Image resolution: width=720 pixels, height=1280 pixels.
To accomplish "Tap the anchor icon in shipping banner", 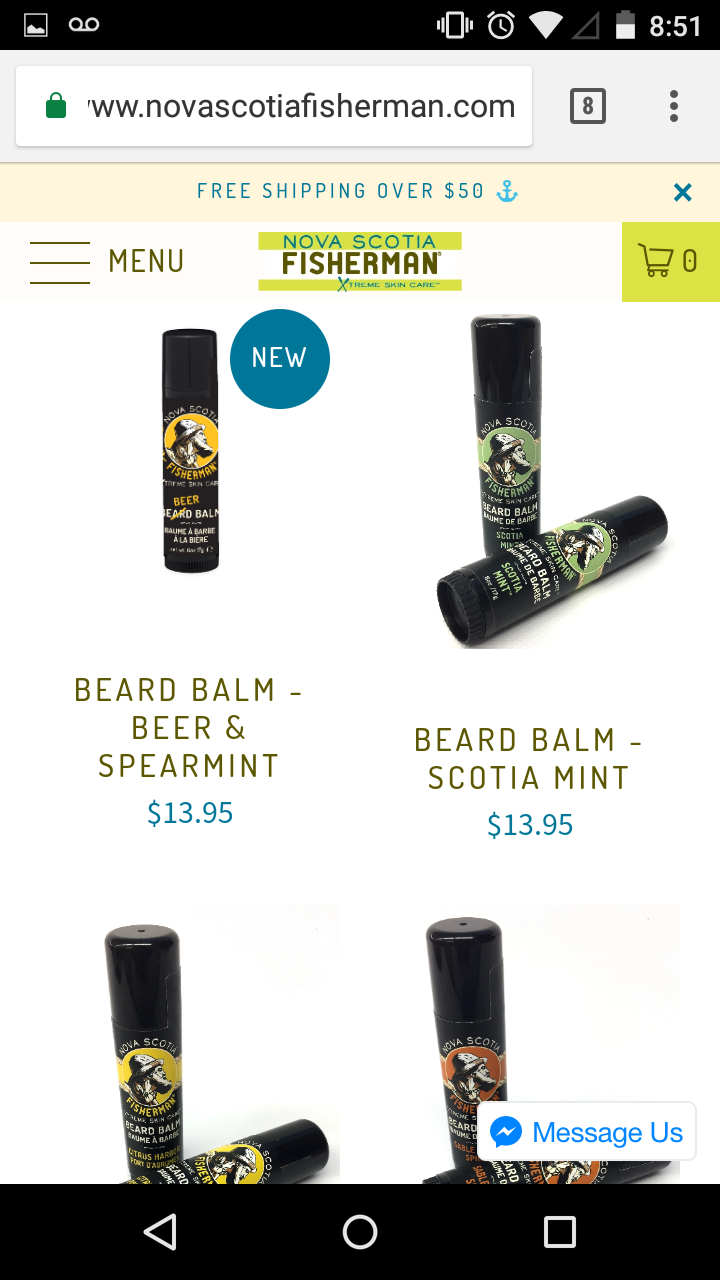I will 508,191.
